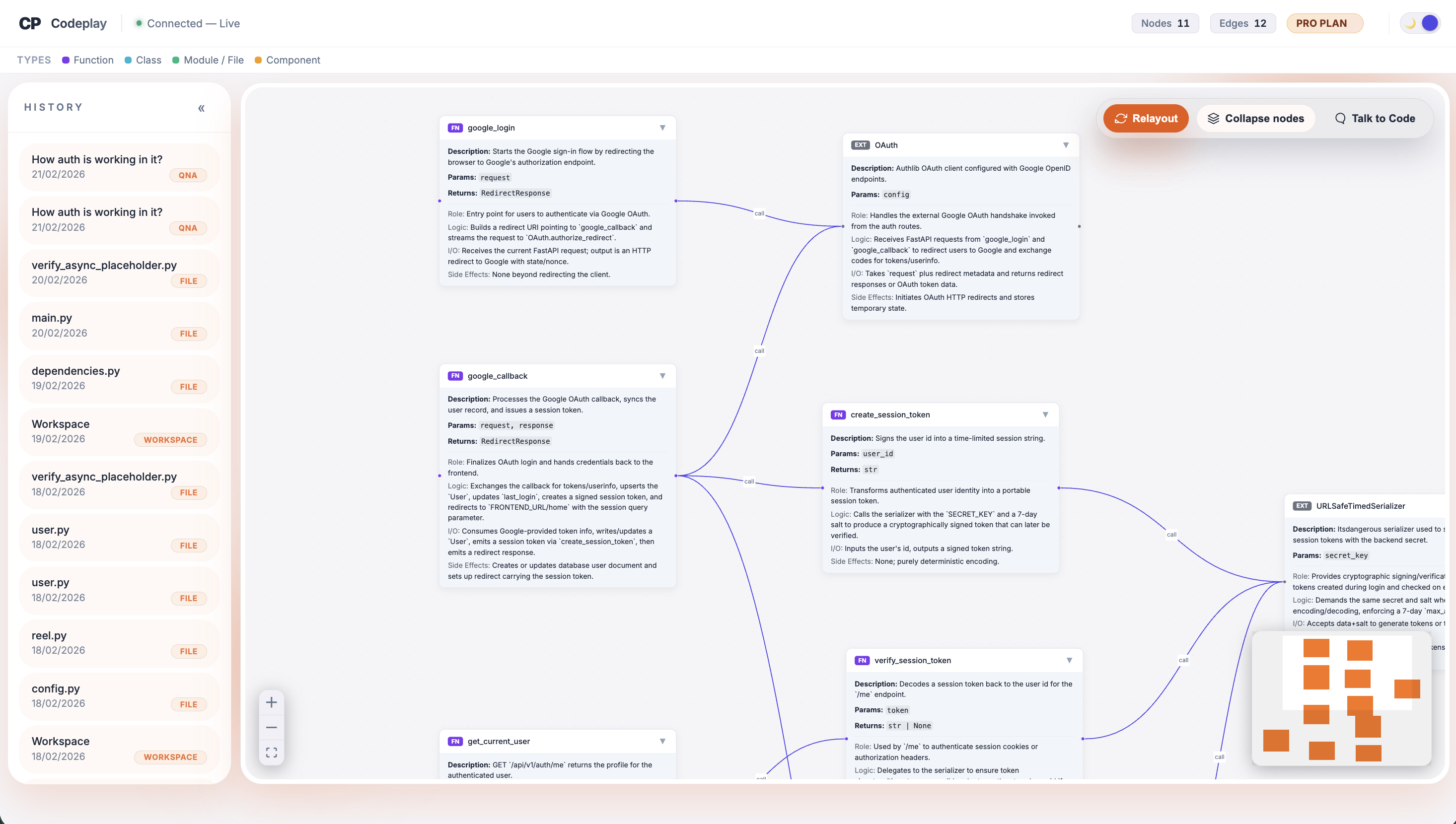
Task: Click the Component type indicator dot
Action: click(259, 60)
